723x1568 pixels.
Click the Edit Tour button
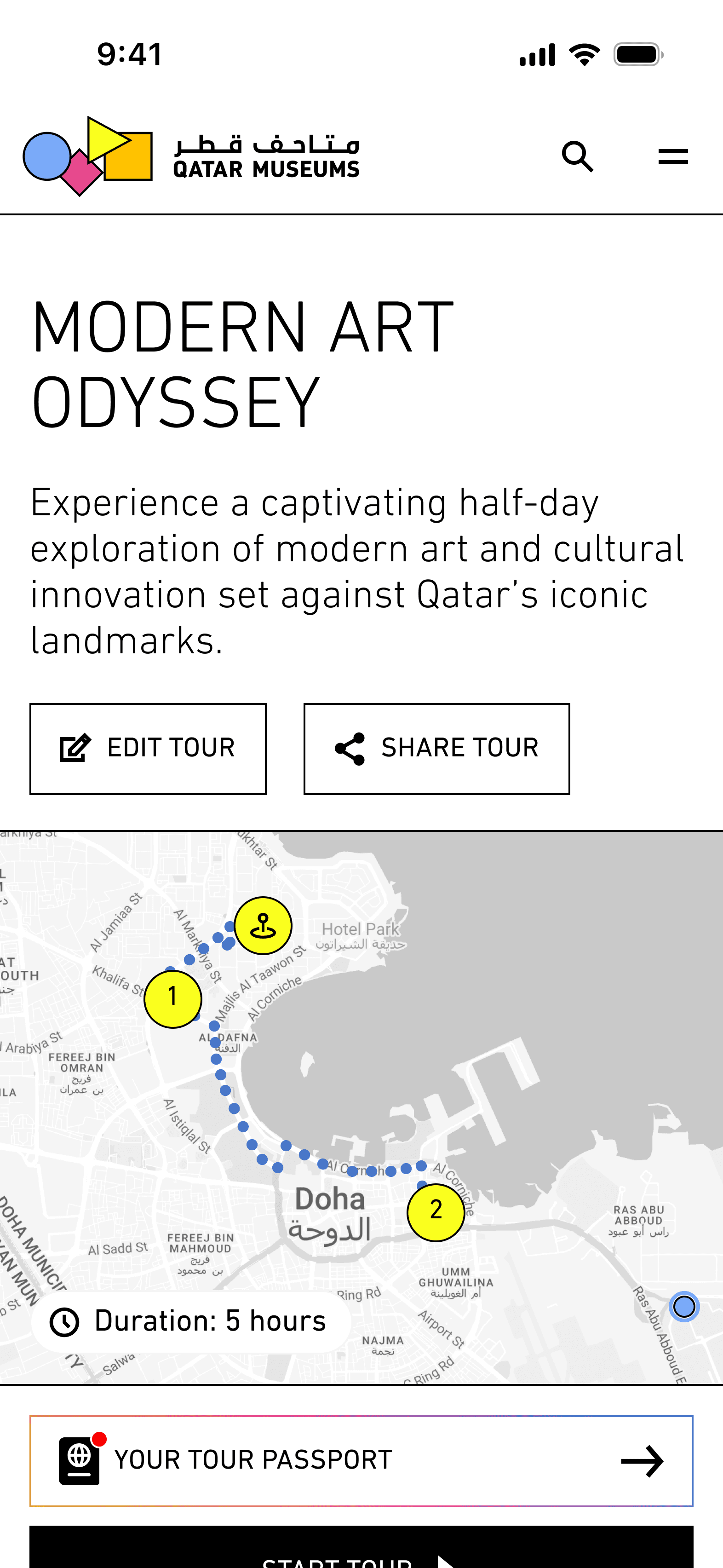[148, 748]
